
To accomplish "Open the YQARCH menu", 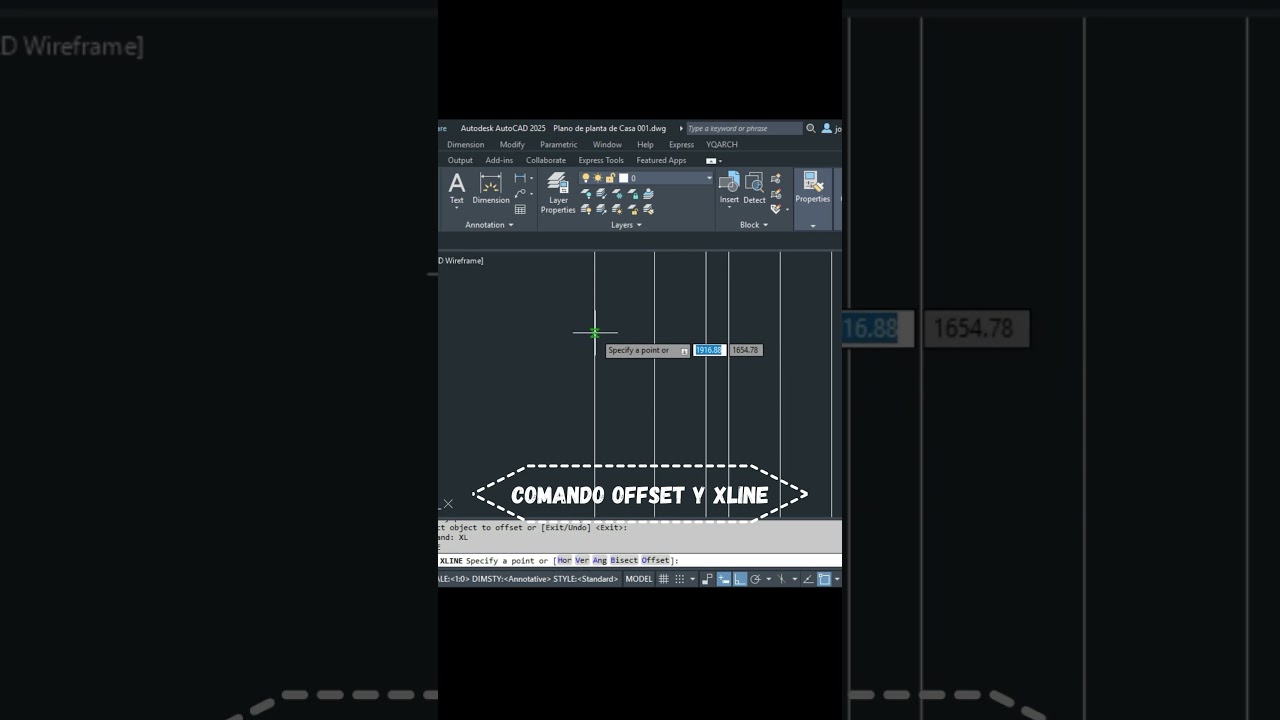I will pos(722,145).
